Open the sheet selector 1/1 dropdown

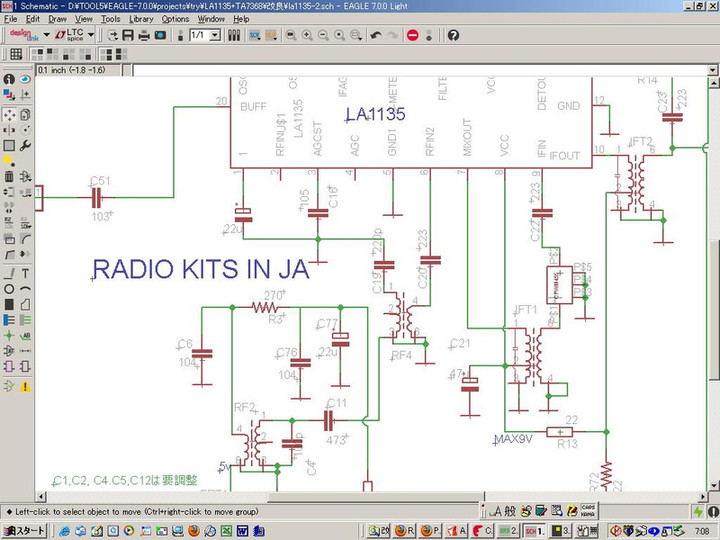[214, 35]
